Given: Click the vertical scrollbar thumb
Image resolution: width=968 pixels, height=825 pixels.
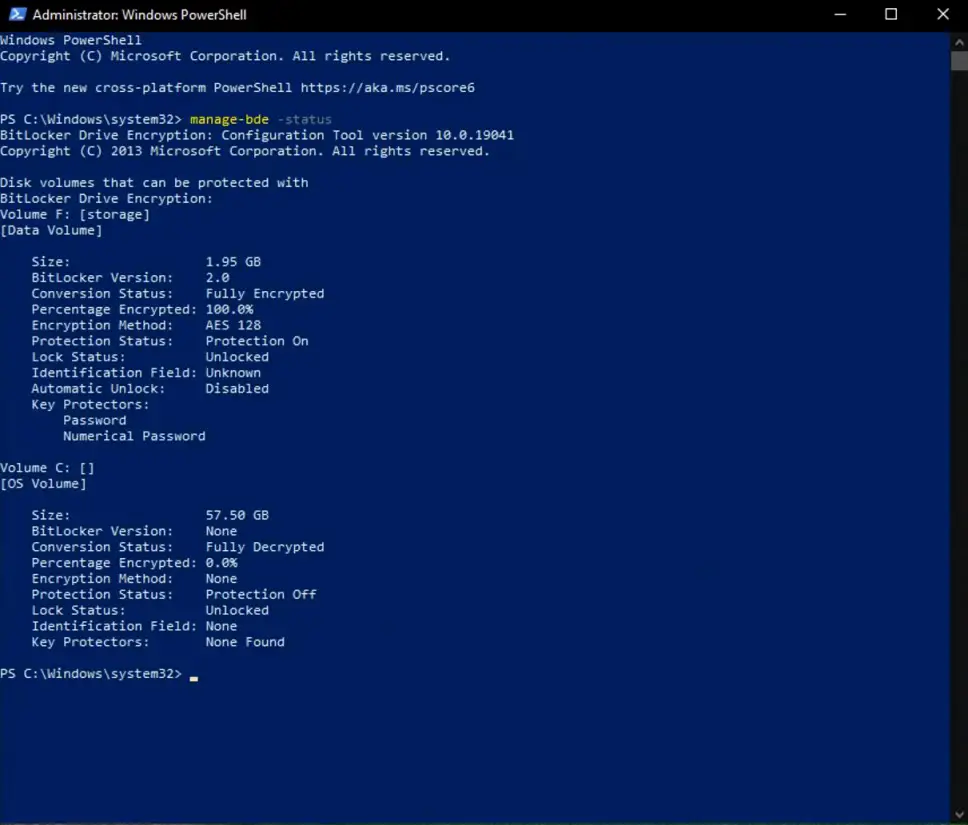Looking at the screenshot, I should (959, 61).
